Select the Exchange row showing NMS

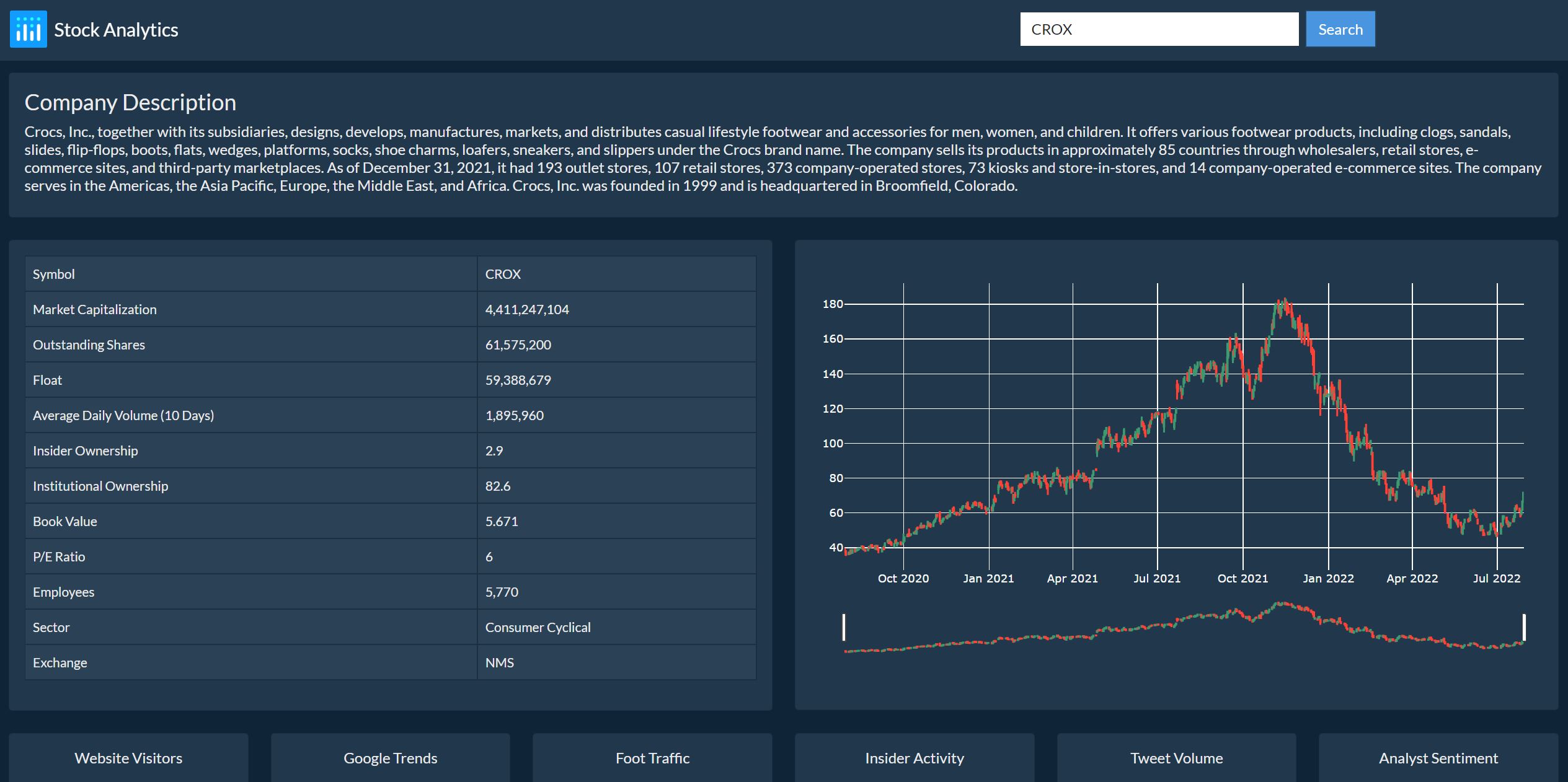point(389,662)
